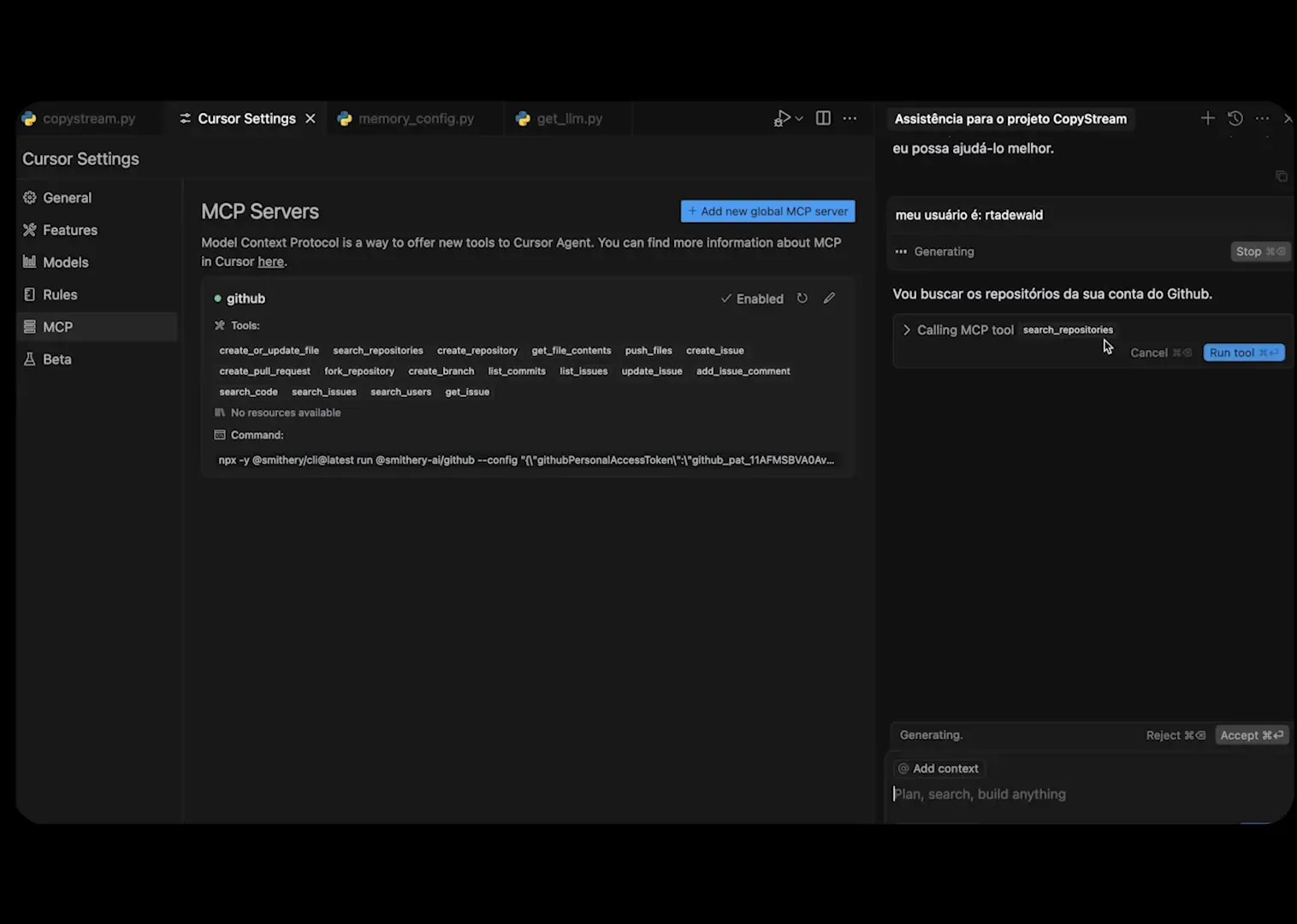Click the get_file_contents tool chip
This screenshot has width=1297, height=924.
point(572,351)
